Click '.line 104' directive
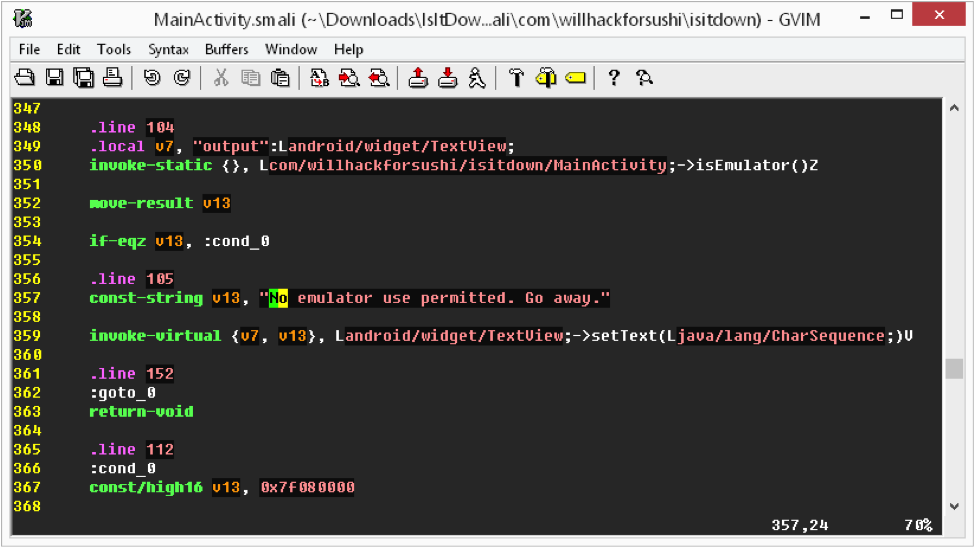 coord(132,128)
